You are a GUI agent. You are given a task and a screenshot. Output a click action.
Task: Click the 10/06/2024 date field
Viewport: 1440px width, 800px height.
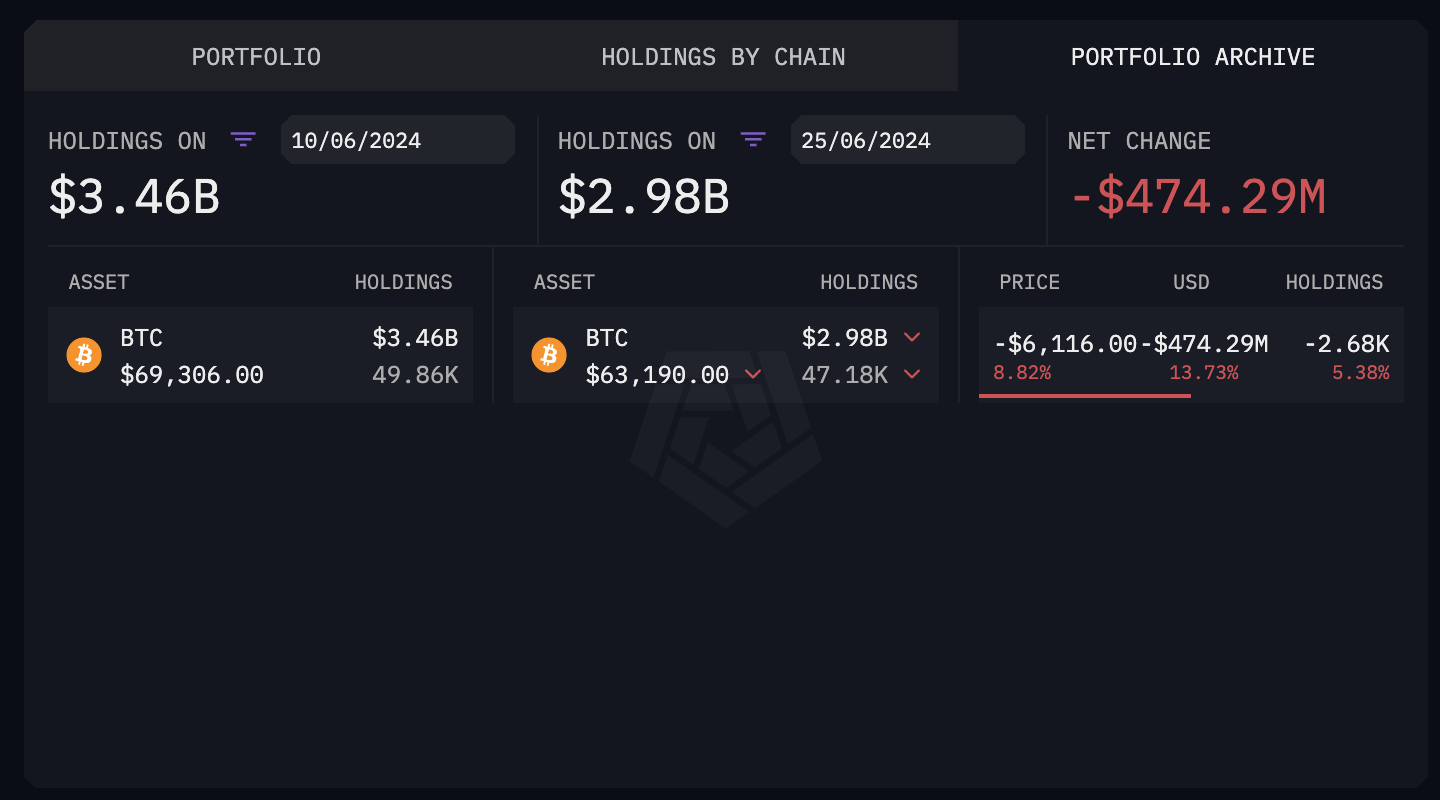point(397,140)
